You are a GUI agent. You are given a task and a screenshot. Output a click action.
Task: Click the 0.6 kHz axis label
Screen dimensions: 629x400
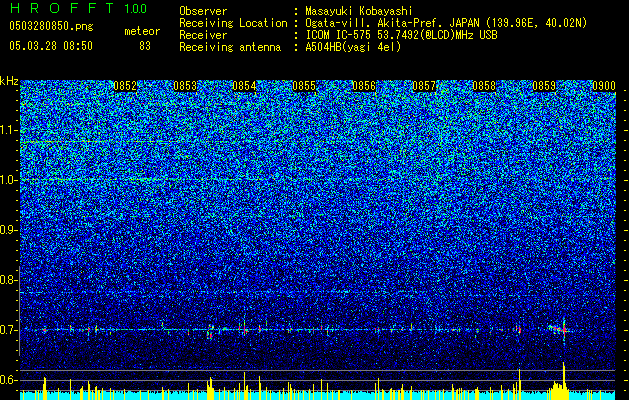8,380
